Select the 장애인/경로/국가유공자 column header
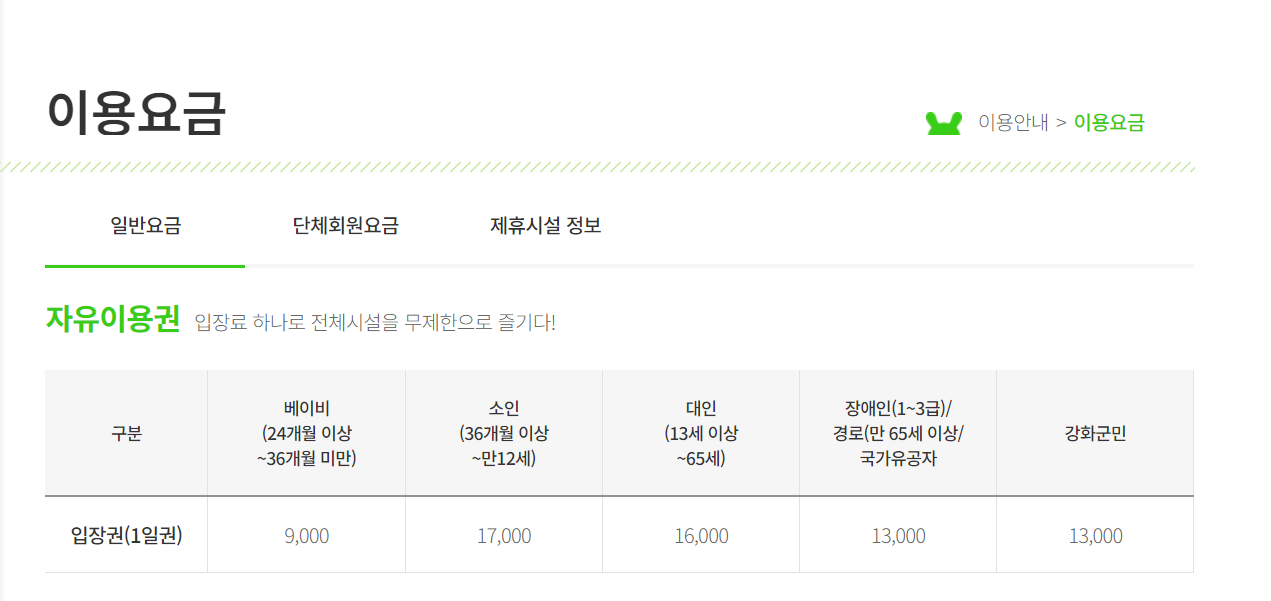The height and width of the screenshot is (601, 1271). click(898, 434)
